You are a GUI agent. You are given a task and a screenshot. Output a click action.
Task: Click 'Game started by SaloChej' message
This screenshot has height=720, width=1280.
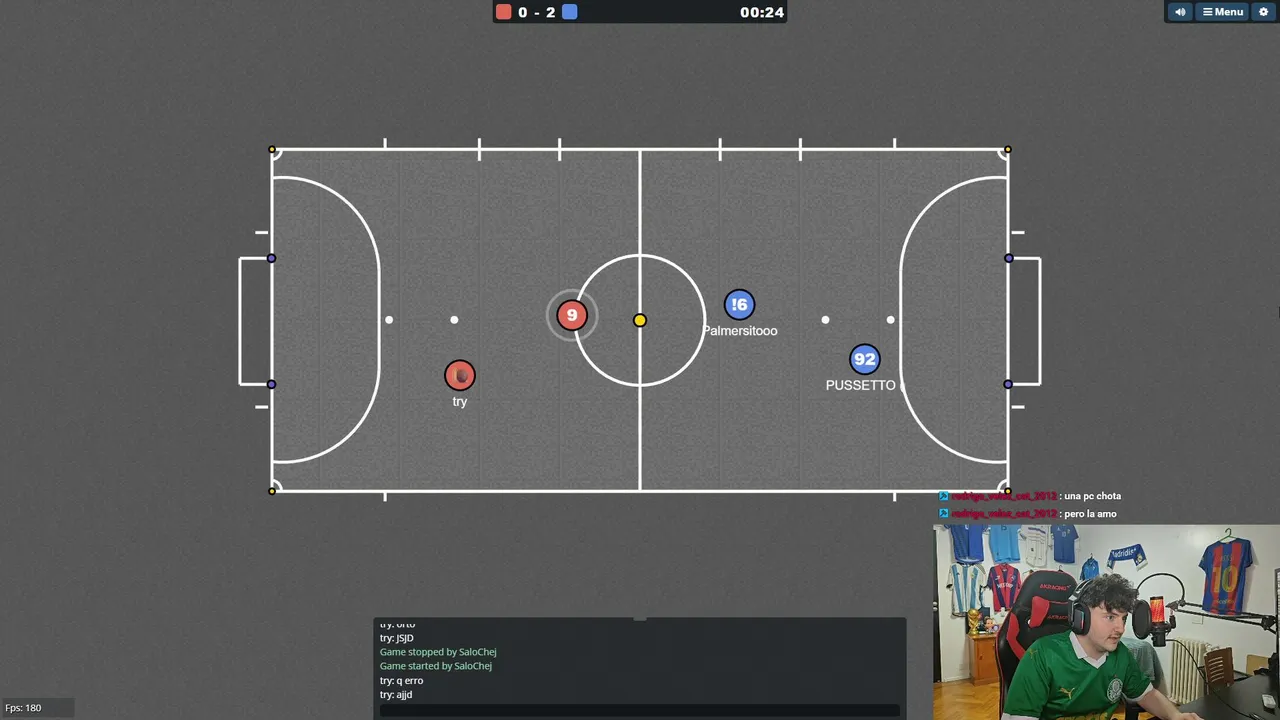tap(436, 666)
